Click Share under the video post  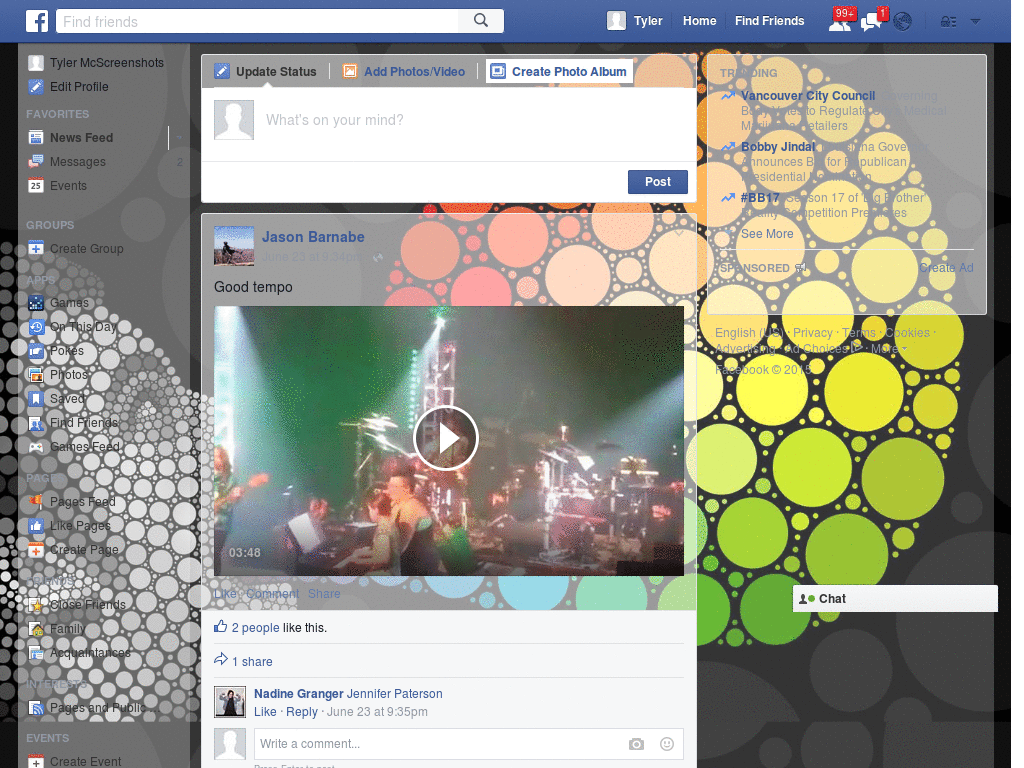[x=324, y=594]
